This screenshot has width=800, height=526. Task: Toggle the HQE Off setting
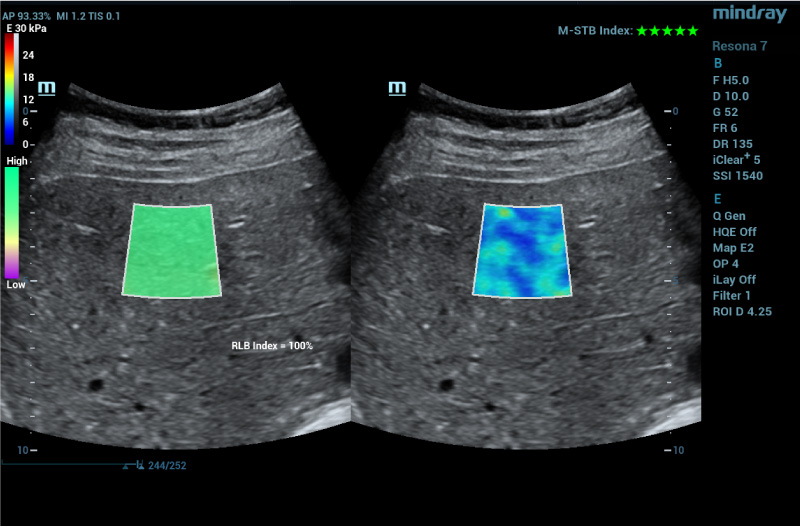pyautogui.click(x=736, y=232)
